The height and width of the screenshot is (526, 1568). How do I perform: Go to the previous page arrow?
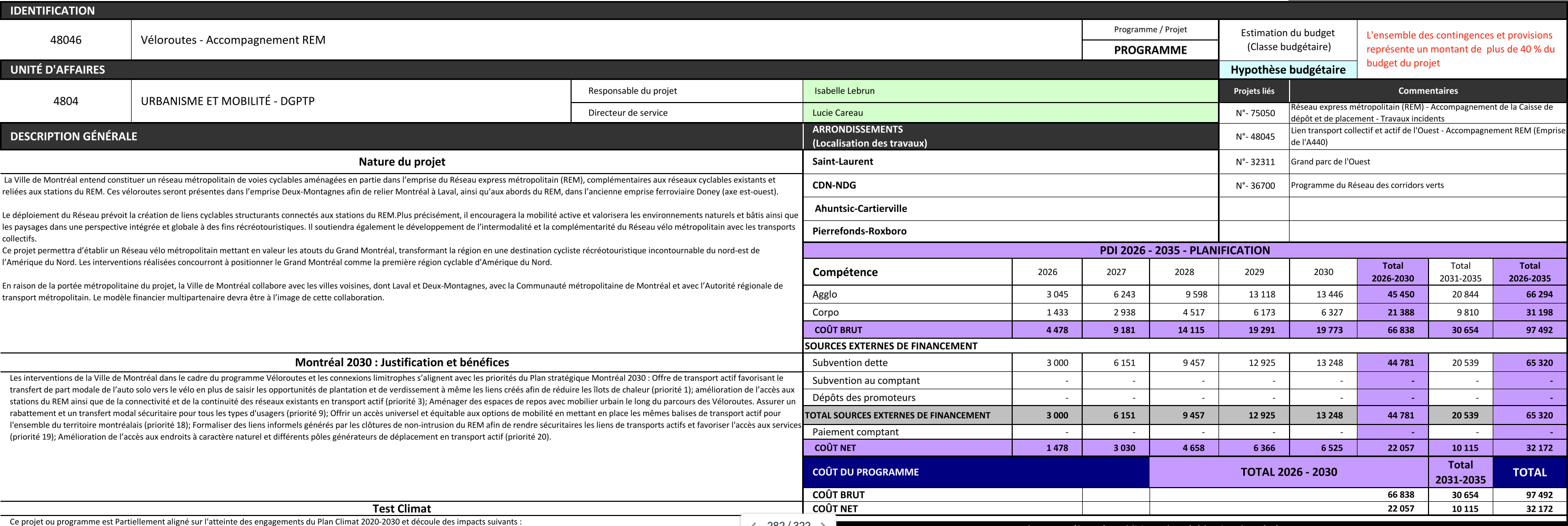point(754,523)
